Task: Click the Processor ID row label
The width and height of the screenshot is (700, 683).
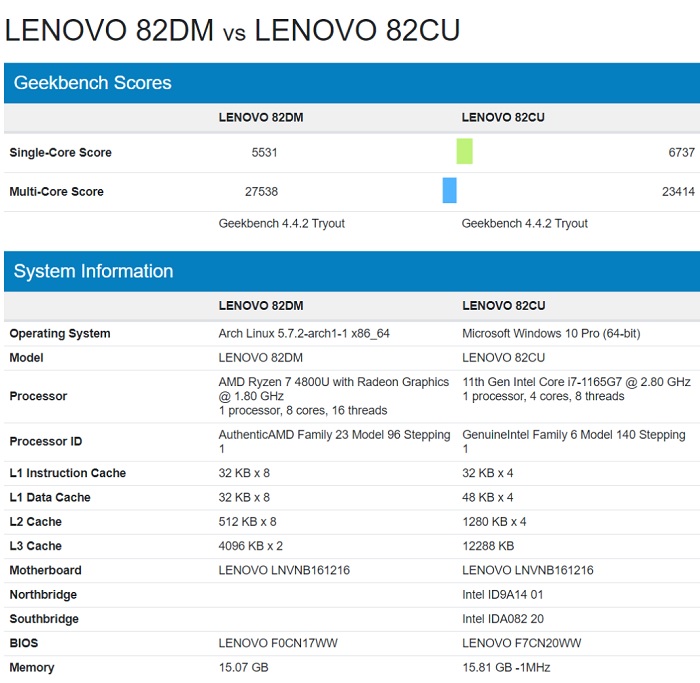Action: tap(46, 441)
